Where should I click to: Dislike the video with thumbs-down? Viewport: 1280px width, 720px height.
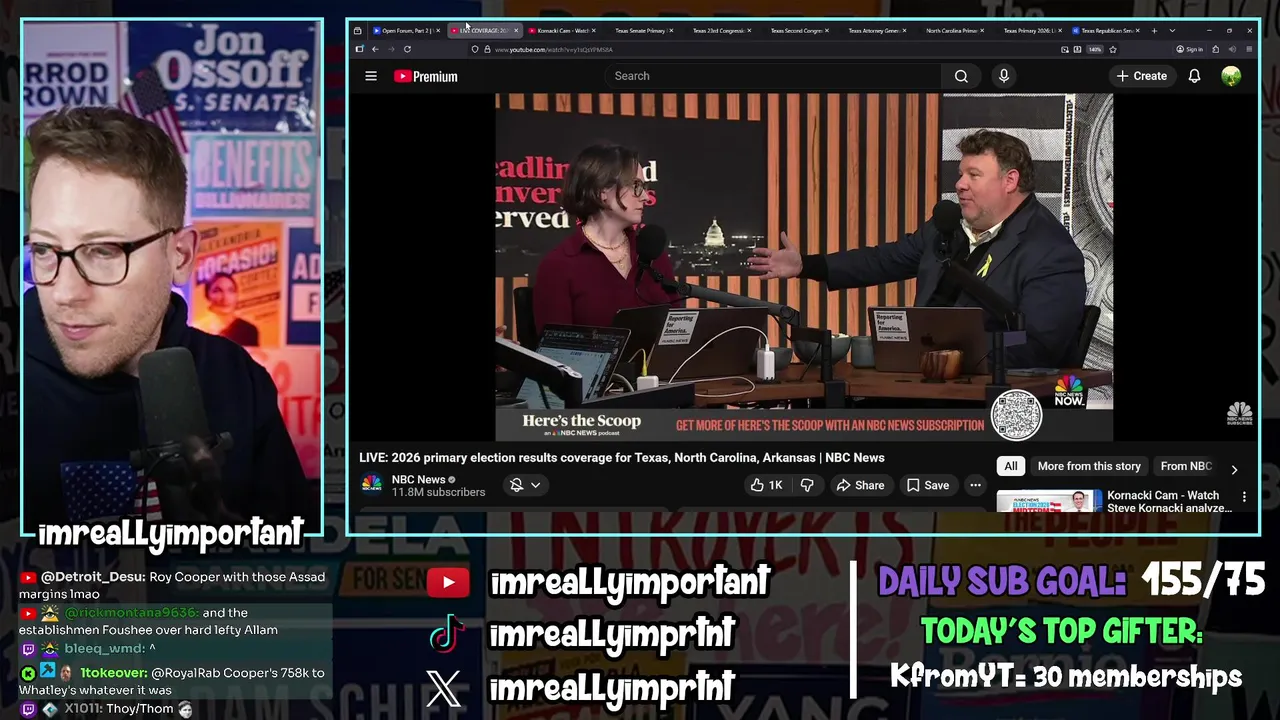point(807,485)
